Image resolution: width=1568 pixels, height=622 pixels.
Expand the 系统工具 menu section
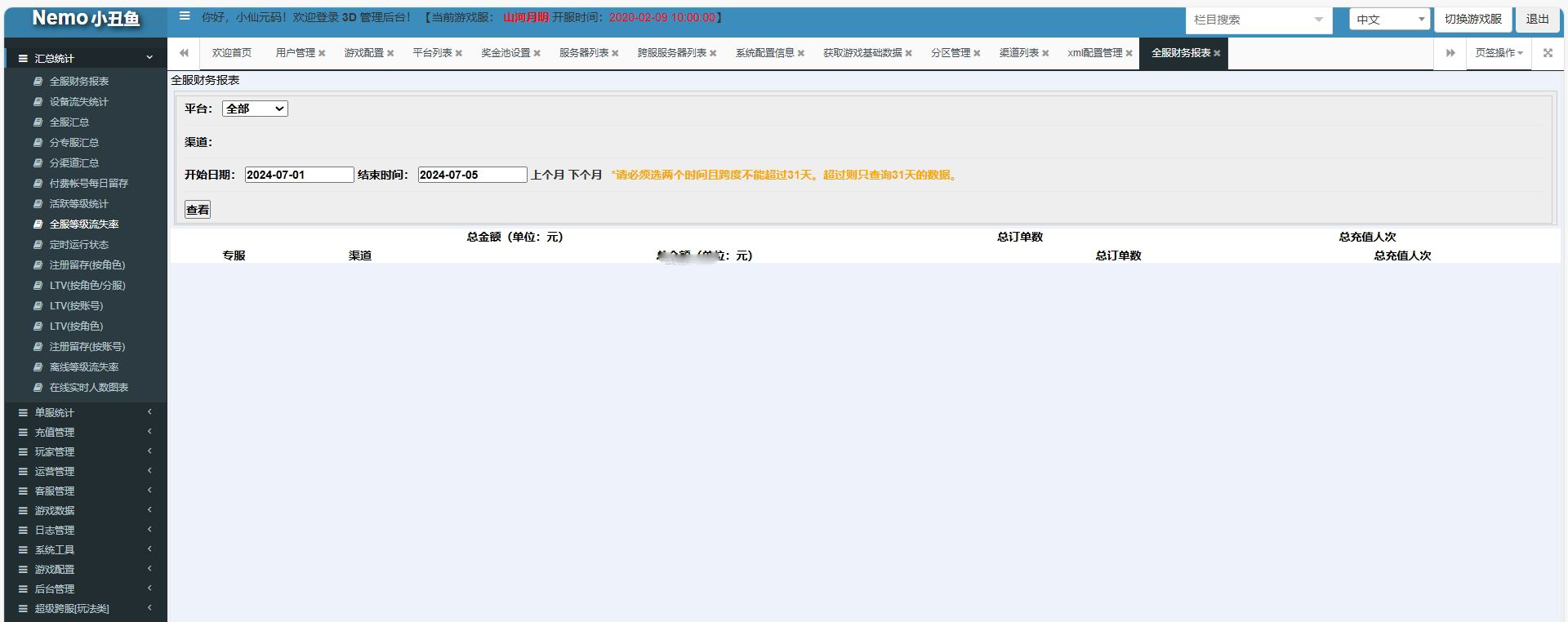(86, 549)
